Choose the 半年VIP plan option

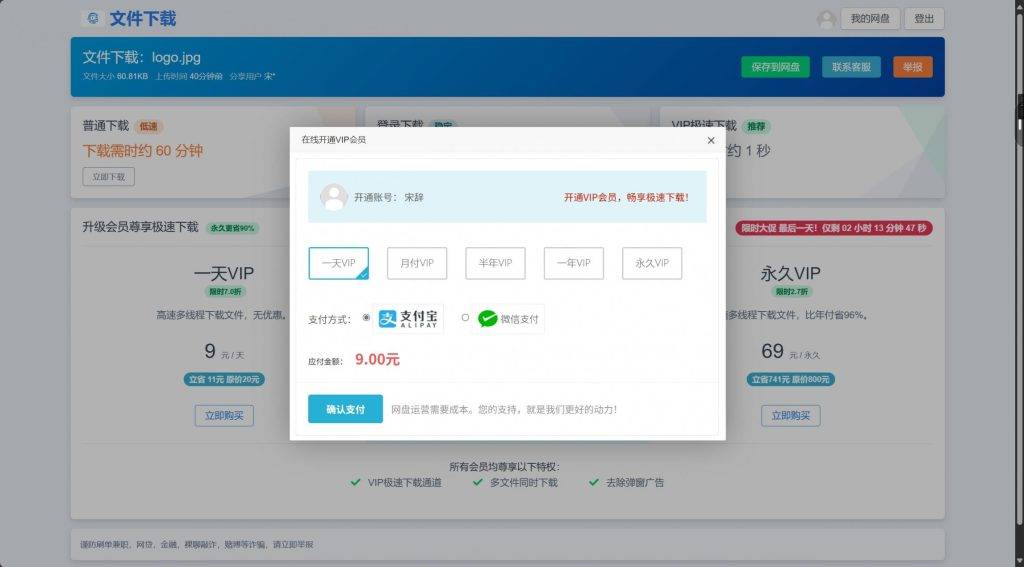click(495, 263)
